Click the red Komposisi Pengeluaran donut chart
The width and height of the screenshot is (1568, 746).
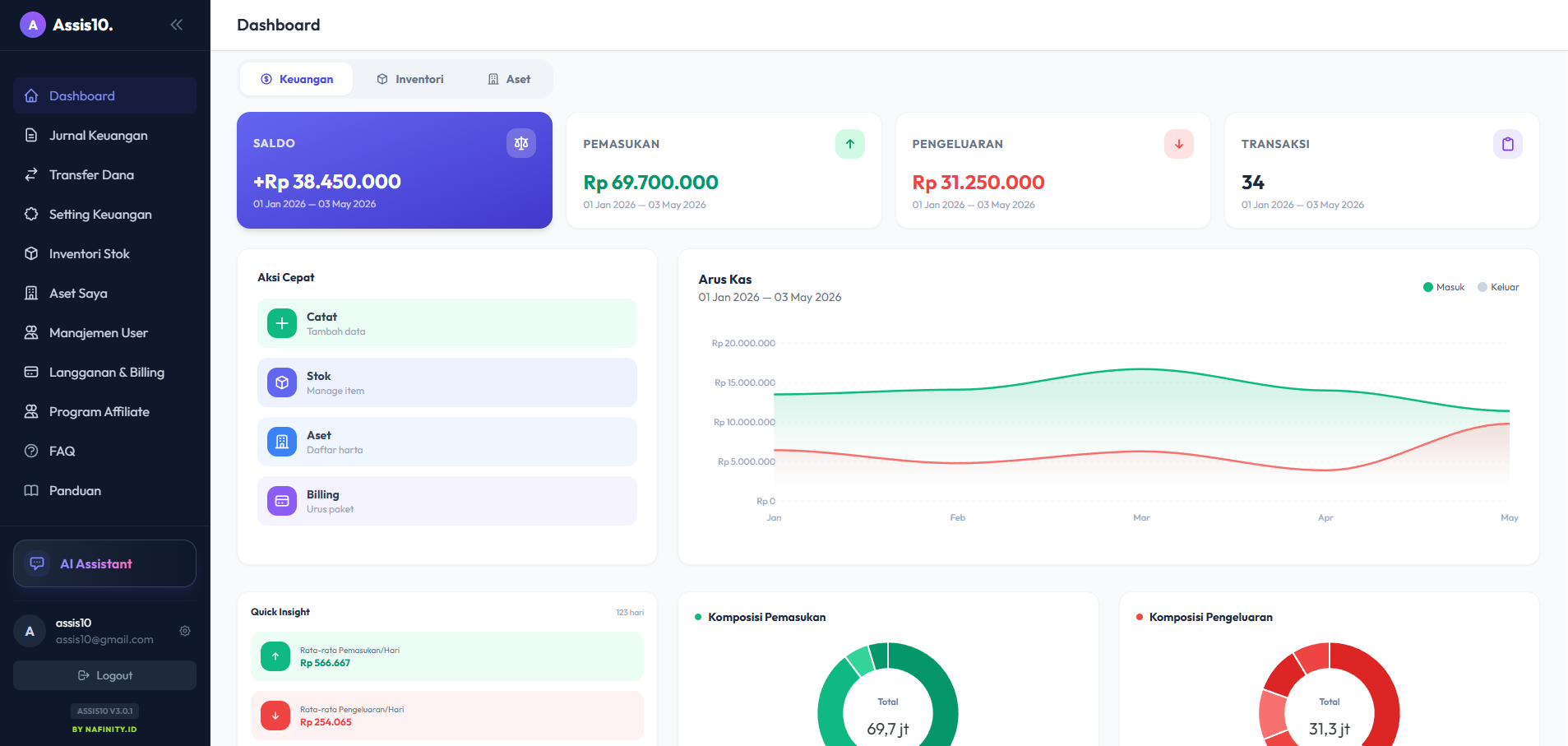[1330, 695]
